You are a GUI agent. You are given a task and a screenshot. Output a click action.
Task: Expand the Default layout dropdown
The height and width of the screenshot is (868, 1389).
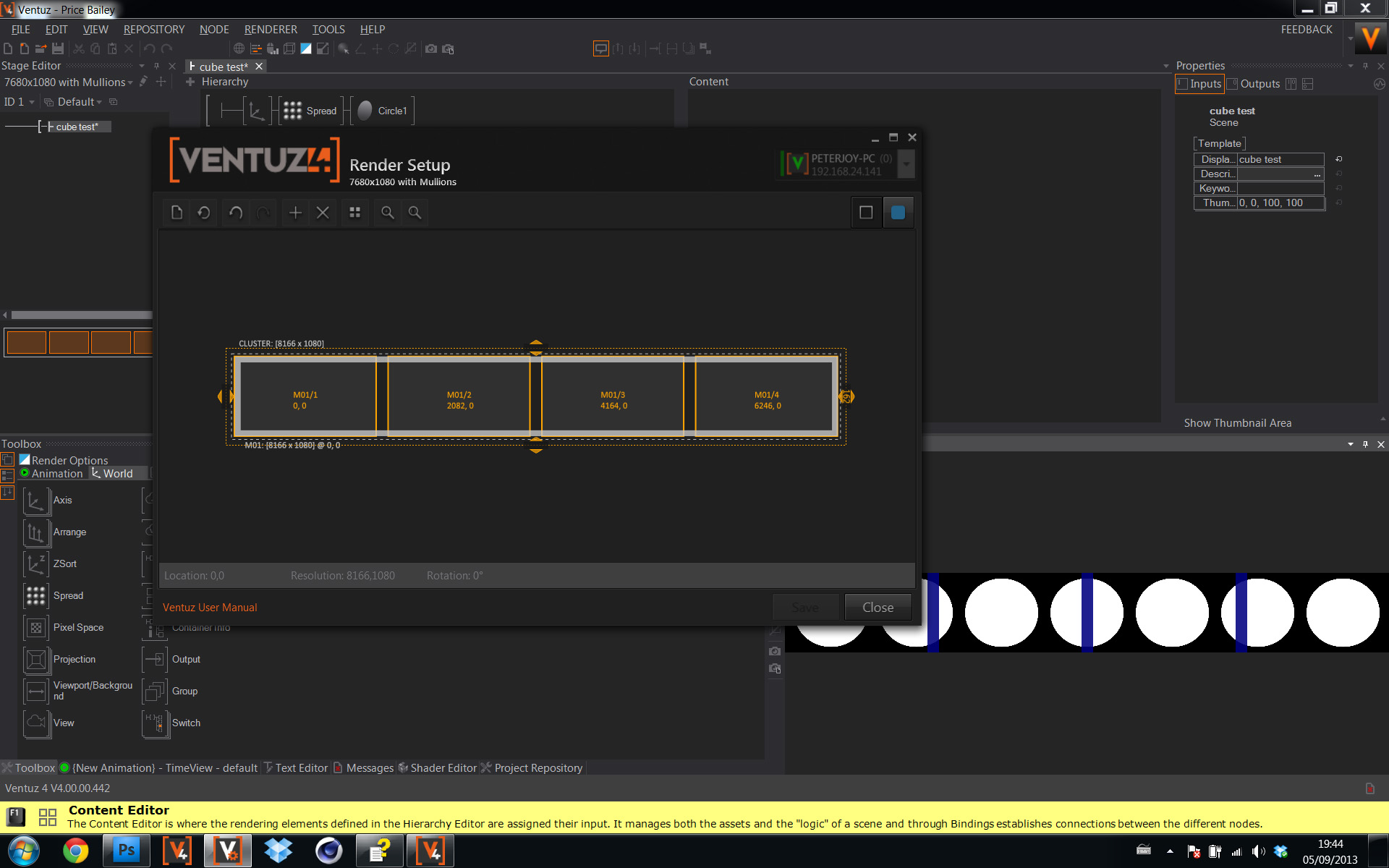click(99, 102)
